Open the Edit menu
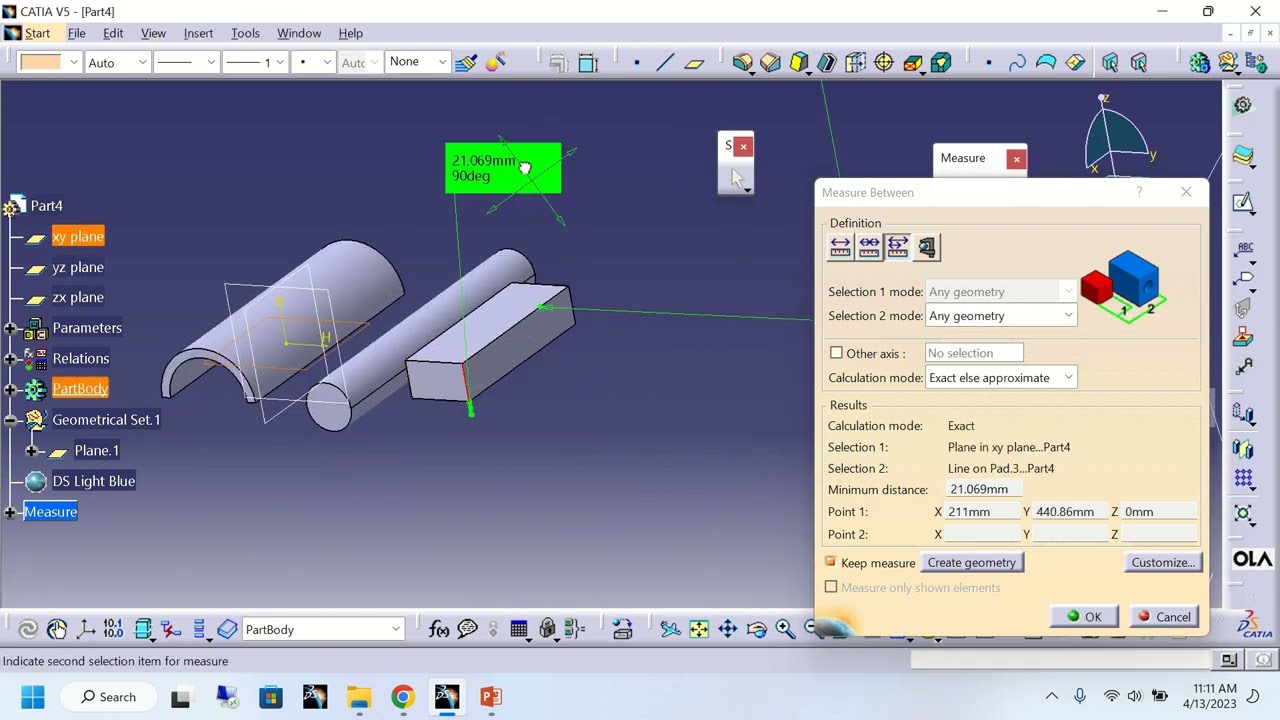The height and width of the screenshot is (720, 1280). (x=113, y=33)
